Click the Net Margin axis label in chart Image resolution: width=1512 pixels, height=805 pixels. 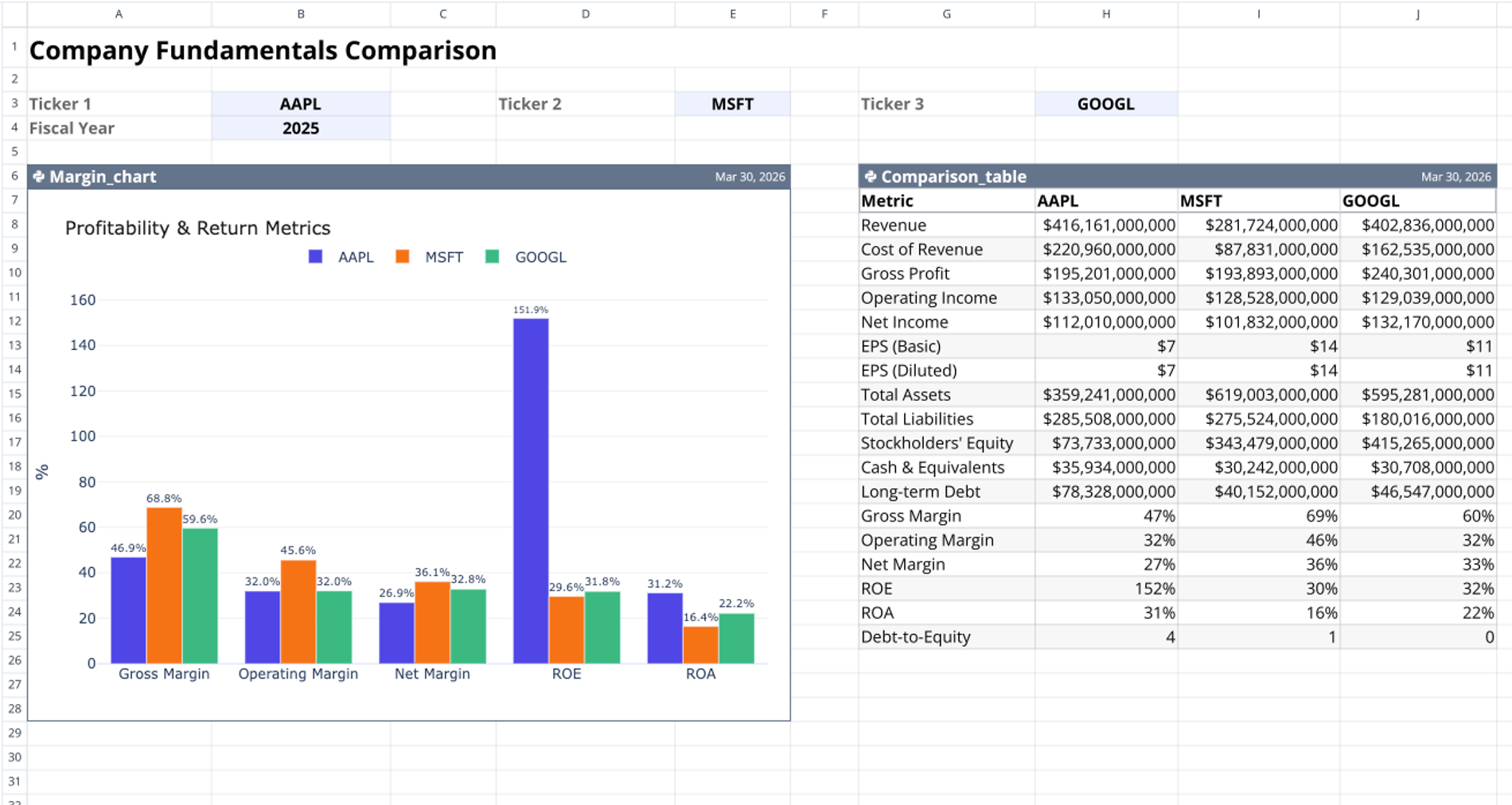(432, 674)
